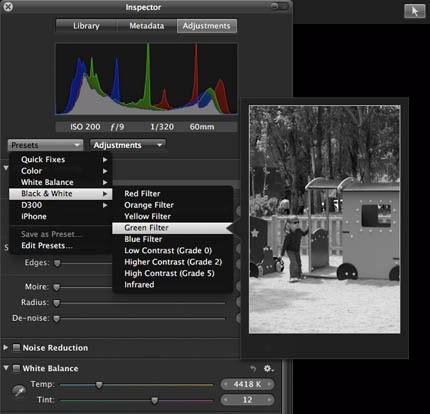Increase Tint using the right stepper arrow
The height and width of the screenshot is (414, 430).
(x=269, y=400)
